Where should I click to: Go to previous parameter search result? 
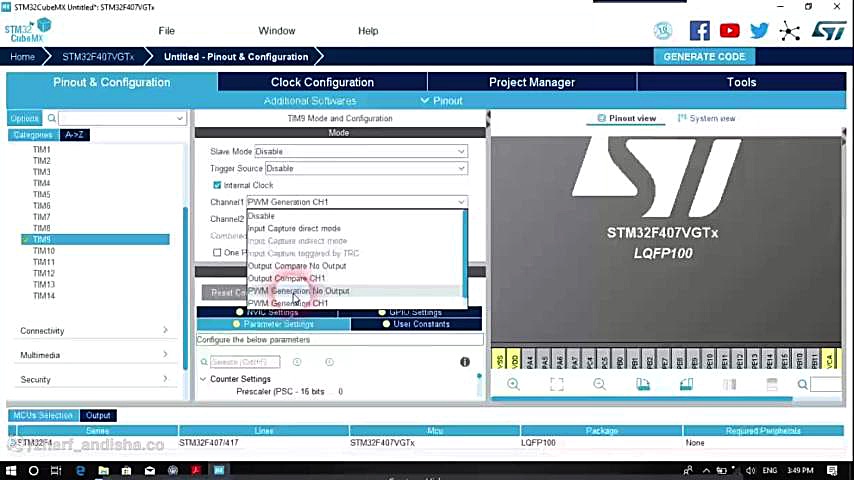(x=297, y=362)
